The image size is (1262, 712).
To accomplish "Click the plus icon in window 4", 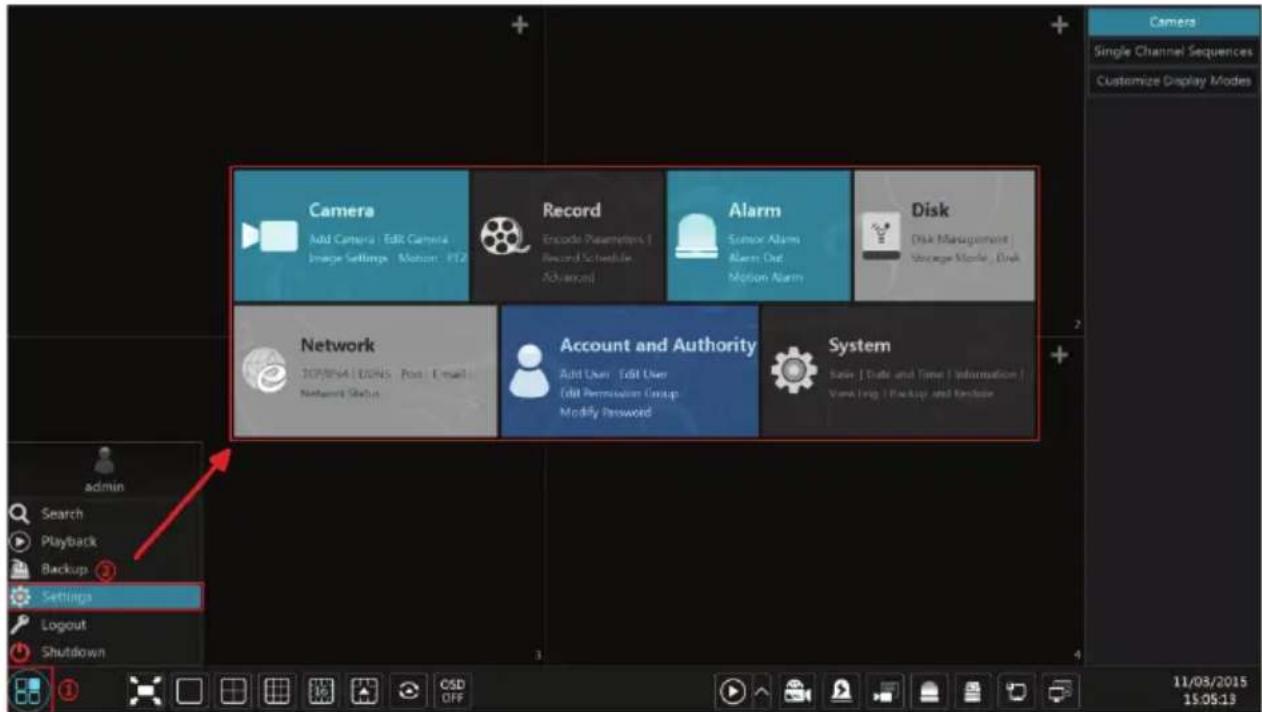I will click(x=1061, y=355).
